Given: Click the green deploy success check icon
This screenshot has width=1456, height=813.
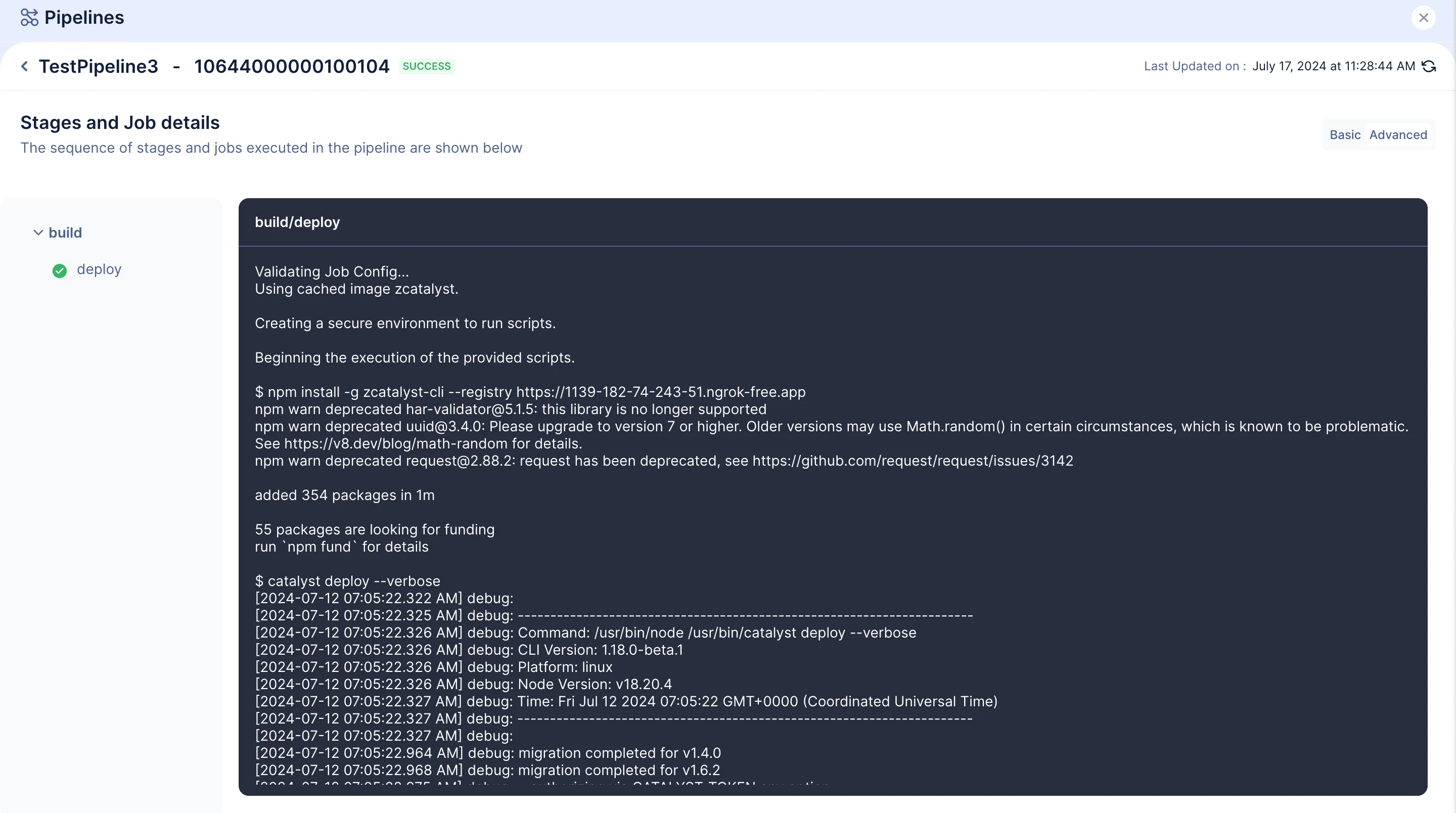Looking at the screenshot, I should tap(59, 271).
